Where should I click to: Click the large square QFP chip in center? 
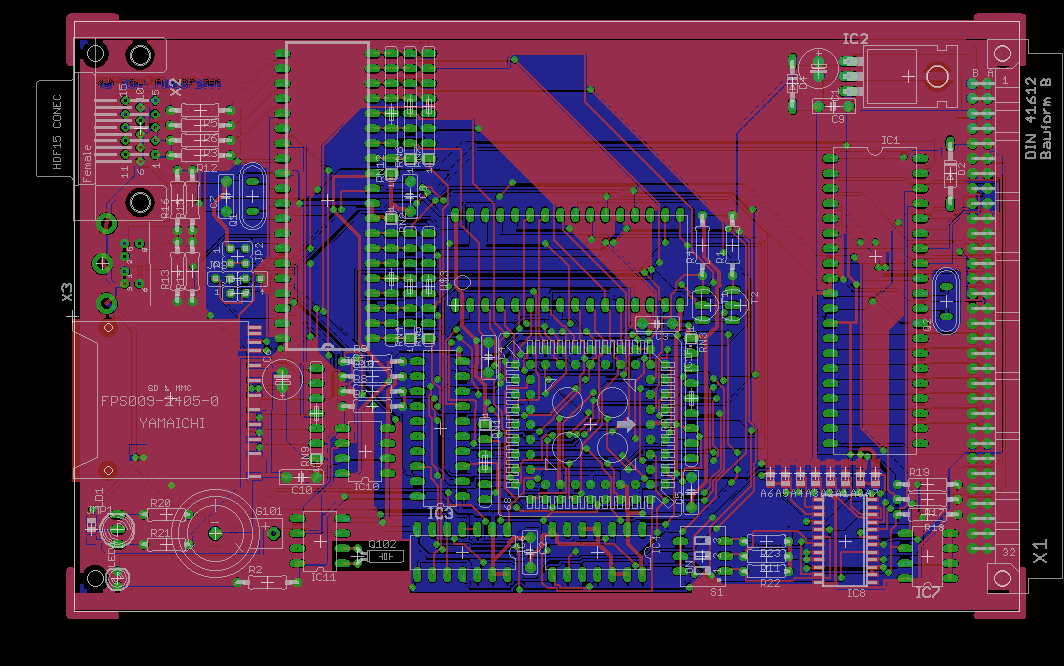pyautogui.click(x=590, y=418)
